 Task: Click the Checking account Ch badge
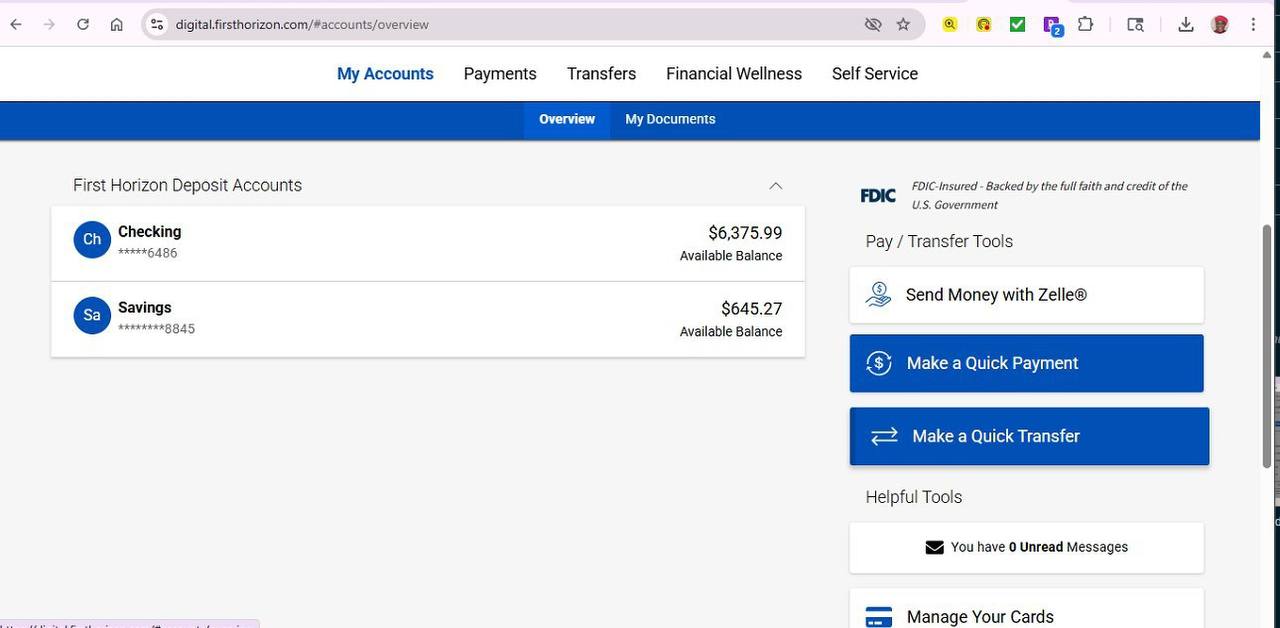click(92, 240)
